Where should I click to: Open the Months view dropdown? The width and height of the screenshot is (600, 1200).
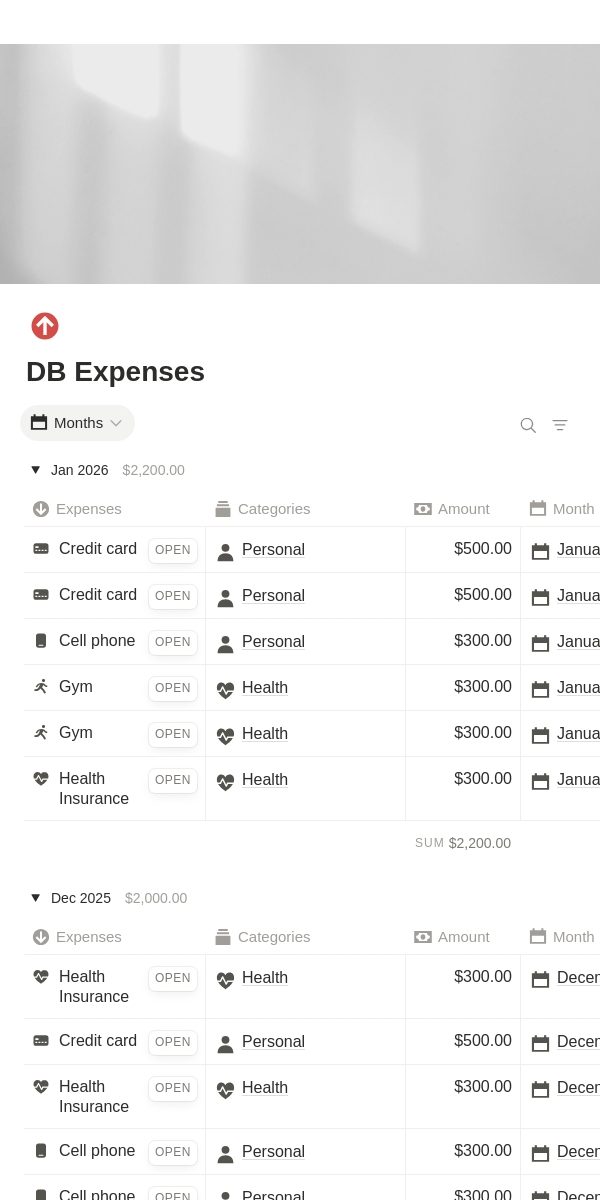pyautogui.click(x=77, y=423)
